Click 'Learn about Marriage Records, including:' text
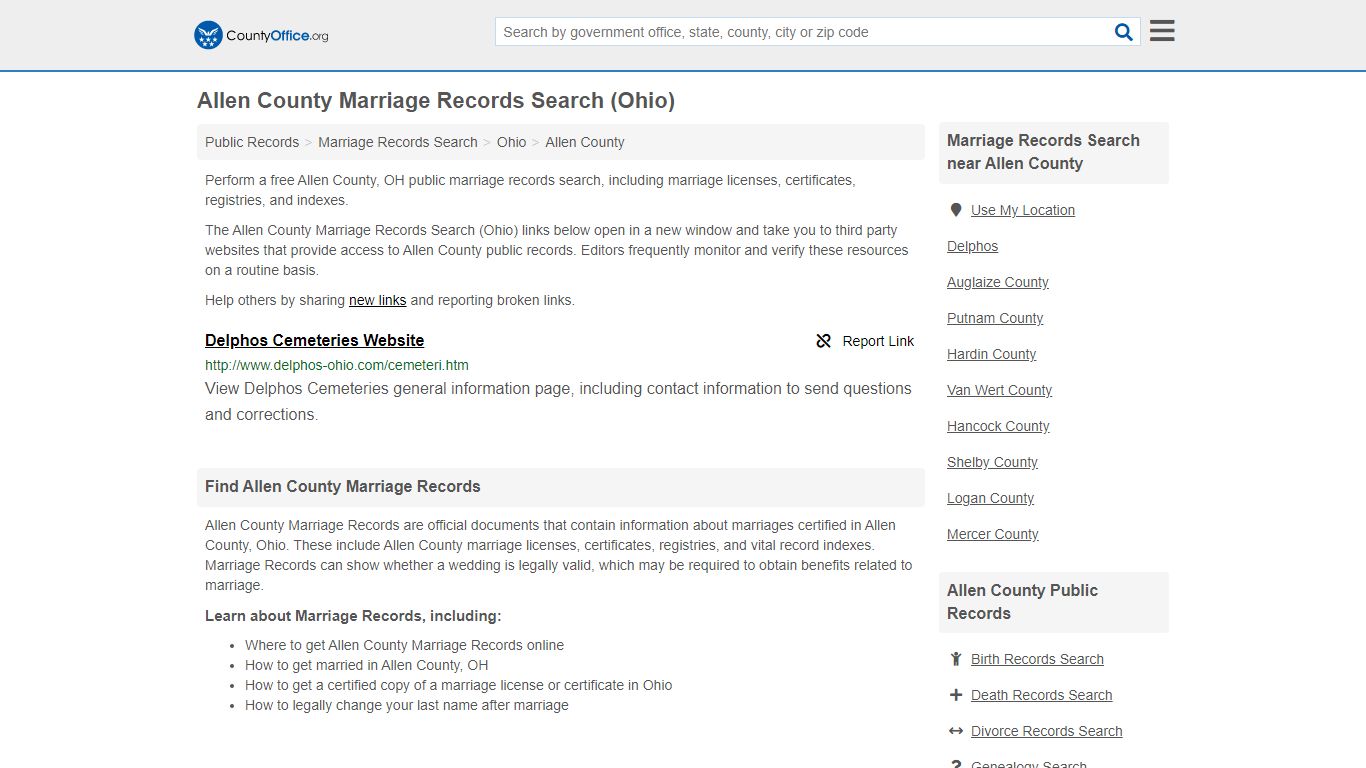This screenshot has width=1366, height=768. click(x=353, y=616)
